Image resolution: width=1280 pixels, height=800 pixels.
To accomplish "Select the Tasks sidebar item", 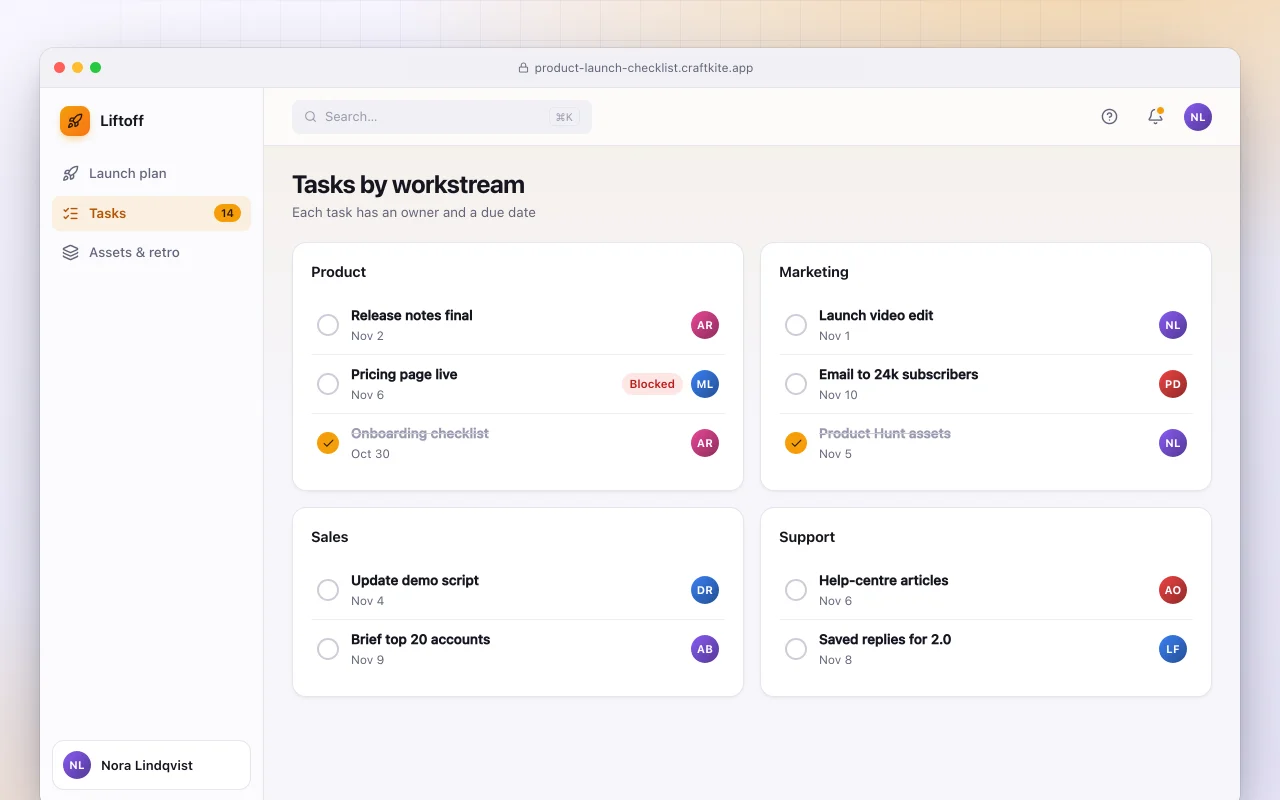I will (151, 213).
